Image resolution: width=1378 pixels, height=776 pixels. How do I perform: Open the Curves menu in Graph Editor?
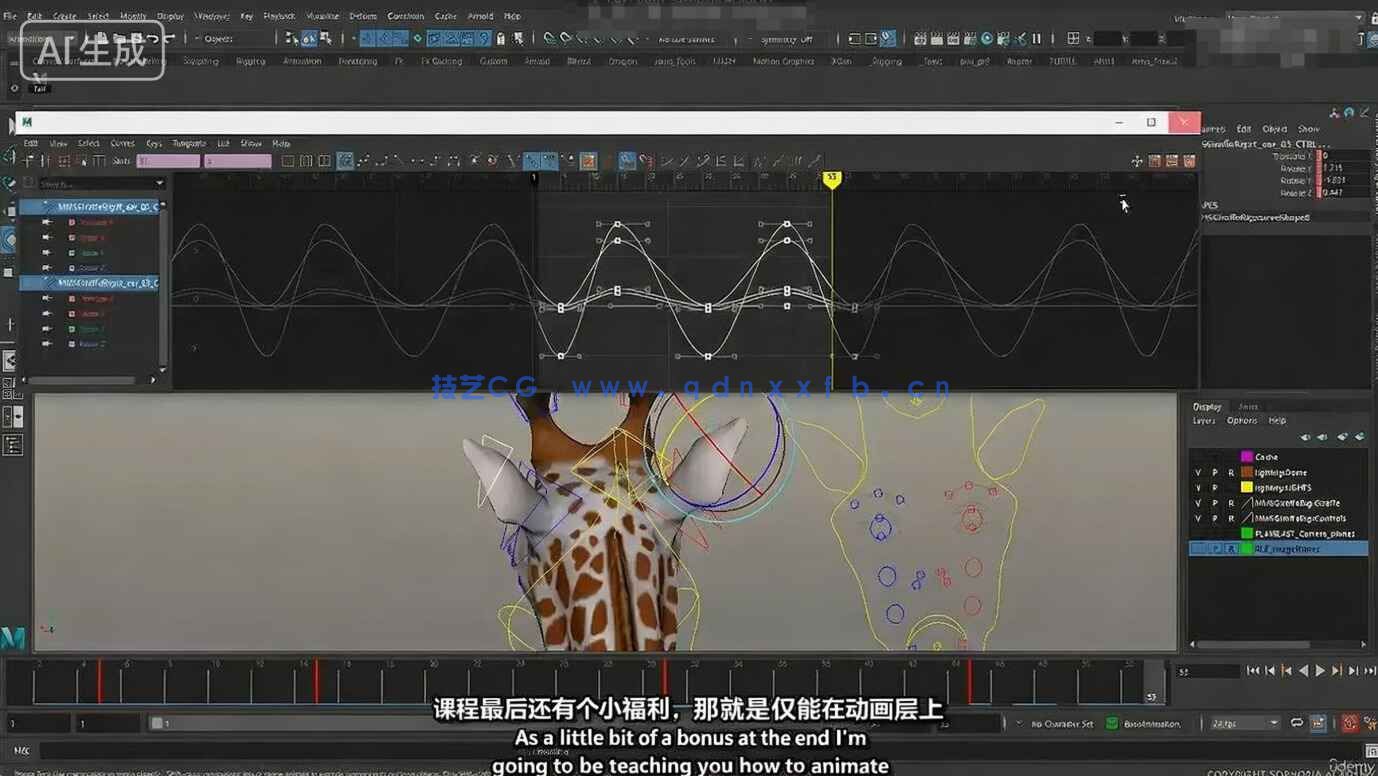pos(122,144)
